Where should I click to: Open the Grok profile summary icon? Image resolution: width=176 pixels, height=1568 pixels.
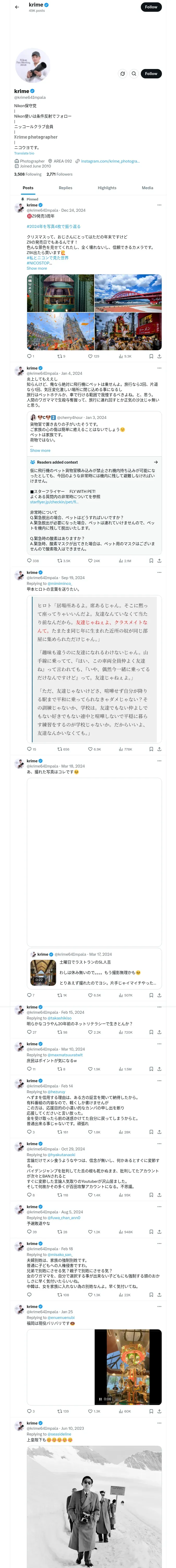[x=123, y=74]
